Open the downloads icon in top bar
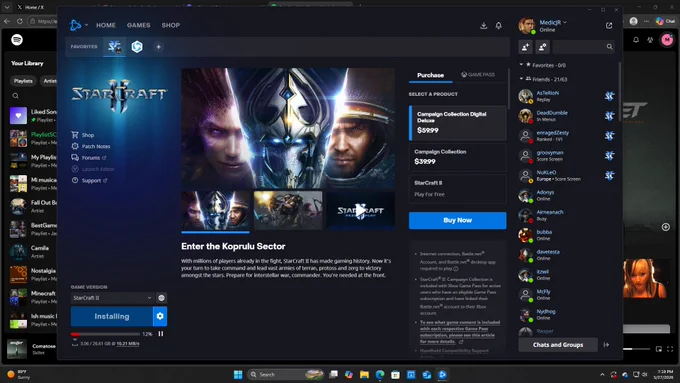Screen dimensions: 680x383 pos(484,26)
